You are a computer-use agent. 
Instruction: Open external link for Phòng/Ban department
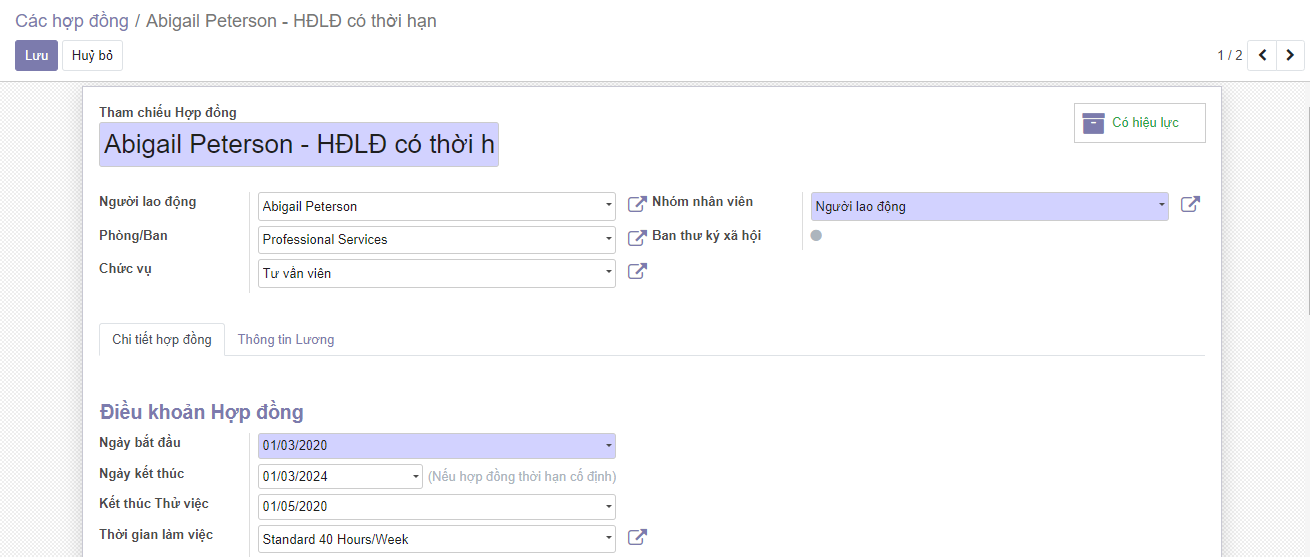pyautogui.click(x=637, y=238)
